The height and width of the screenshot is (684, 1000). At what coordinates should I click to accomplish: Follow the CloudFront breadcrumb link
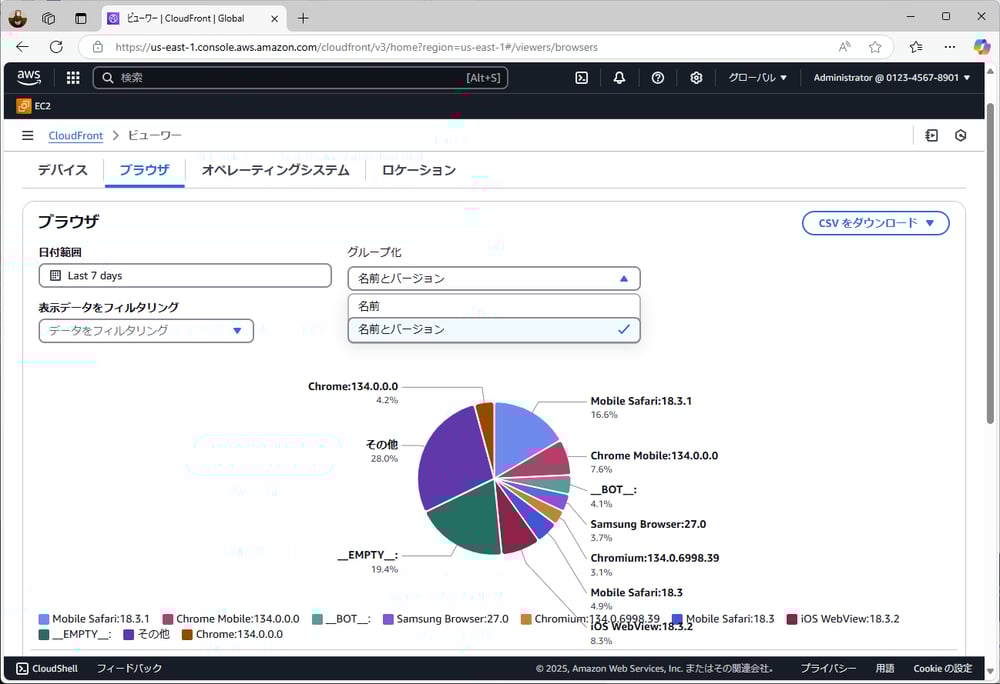pyautogui.click(x=75, y=135)
